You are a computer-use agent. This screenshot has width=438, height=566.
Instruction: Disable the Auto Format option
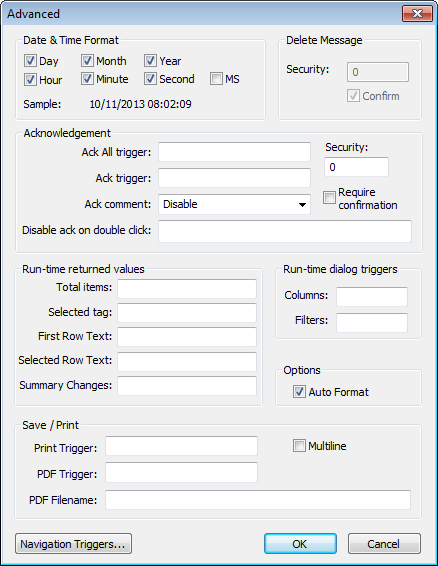click(x=299, y=392)
